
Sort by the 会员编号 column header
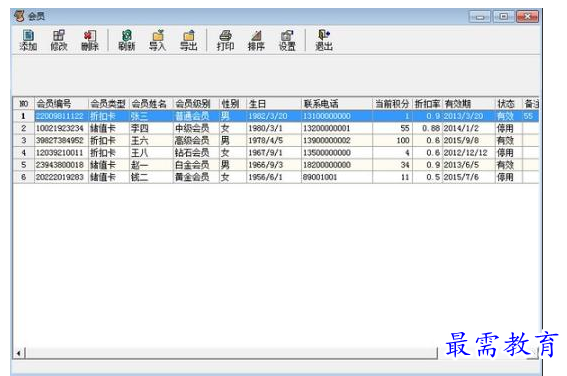(61, 104)
